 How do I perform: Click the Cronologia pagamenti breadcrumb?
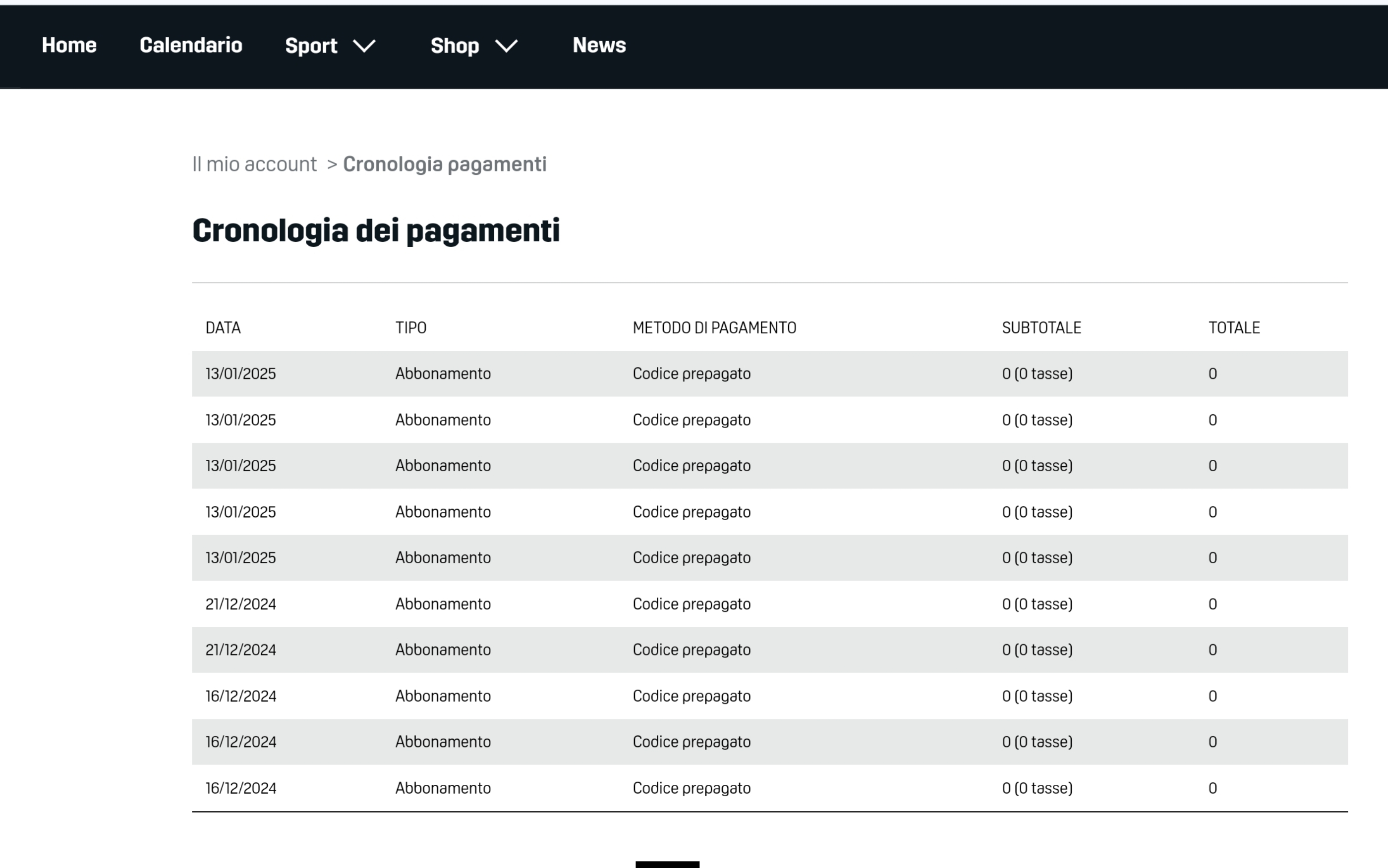(x=445, y=165)
